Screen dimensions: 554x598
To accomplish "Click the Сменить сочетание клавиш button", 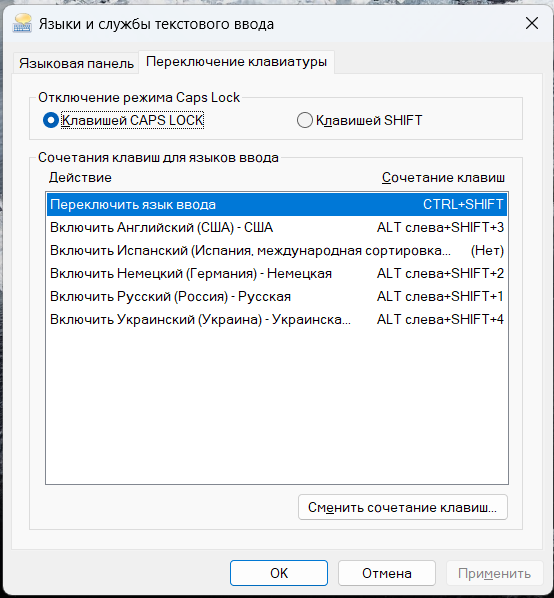I will (403, 507).
